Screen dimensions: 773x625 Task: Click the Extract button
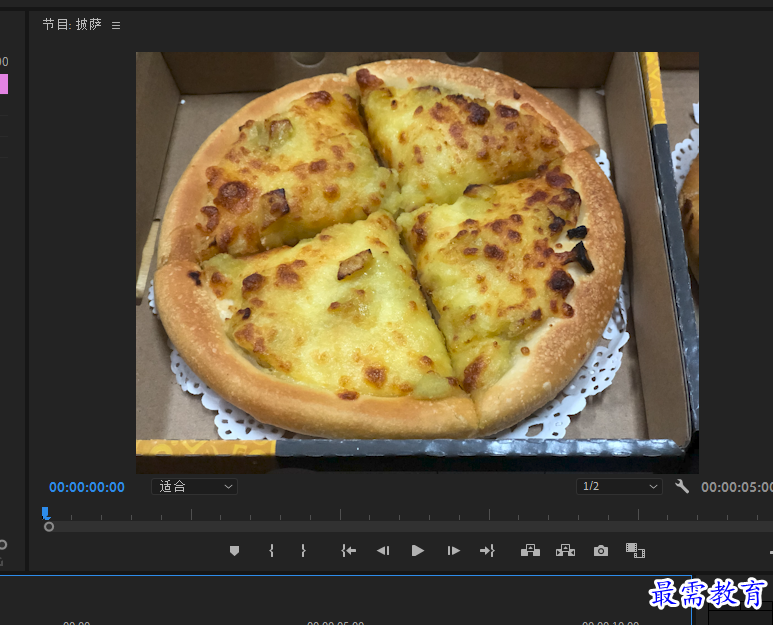click(x=565, y=551)
